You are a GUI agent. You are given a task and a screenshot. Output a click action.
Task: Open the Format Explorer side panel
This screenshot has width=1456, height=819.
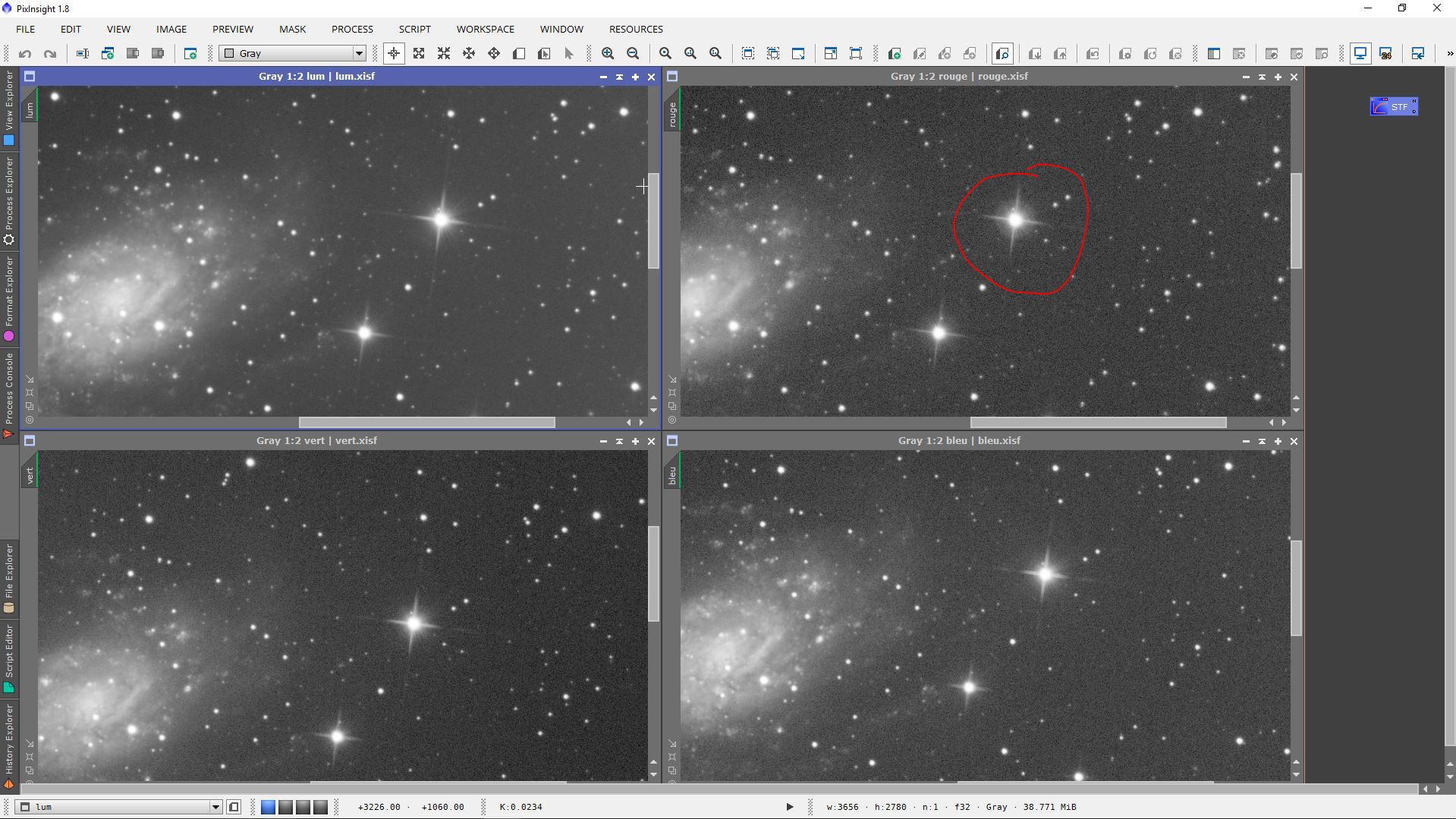[9, 299]
